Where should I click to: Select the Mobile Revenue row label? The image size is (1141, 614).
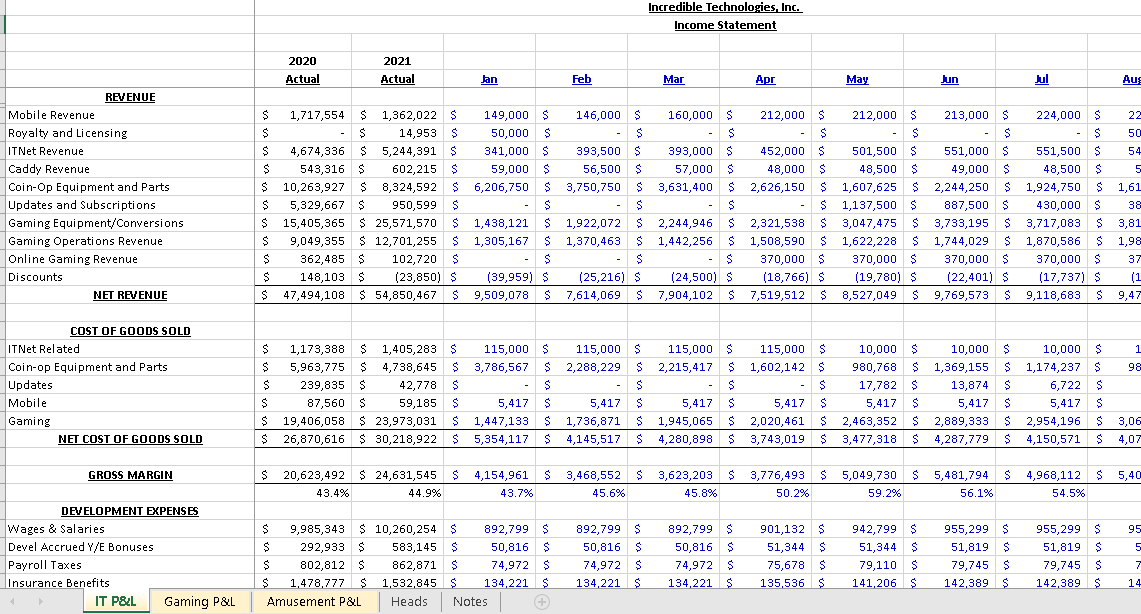tap(52, 115)
